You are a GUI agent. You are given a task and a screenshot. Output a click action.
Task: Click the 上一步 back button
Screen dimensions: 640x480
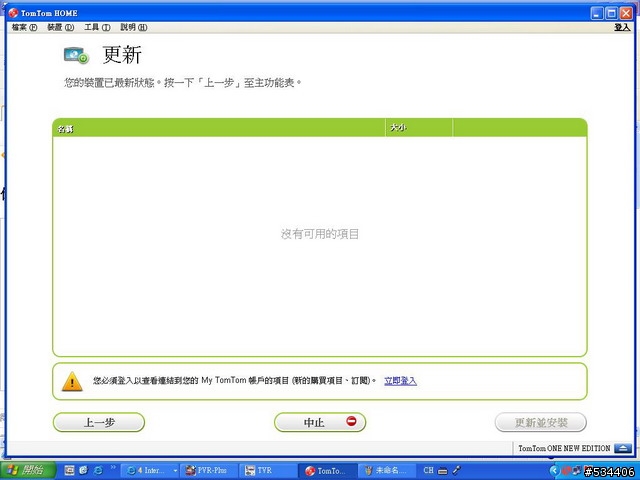point(99,422)
